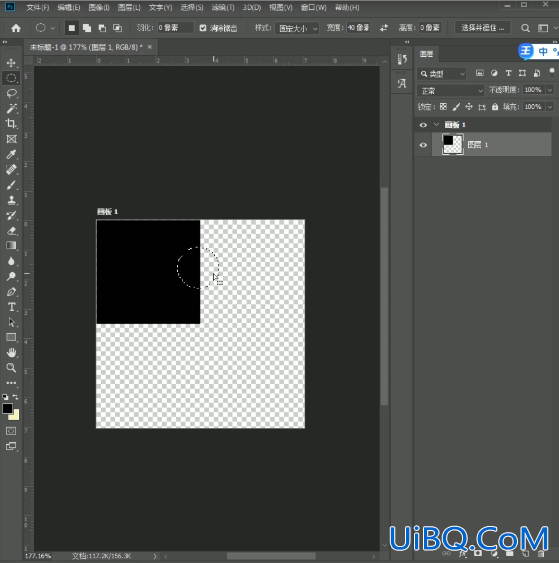Select the Clone Stamp tool
Image resolution: width=559 pixels, height=563 pixels.
(11, 200)
